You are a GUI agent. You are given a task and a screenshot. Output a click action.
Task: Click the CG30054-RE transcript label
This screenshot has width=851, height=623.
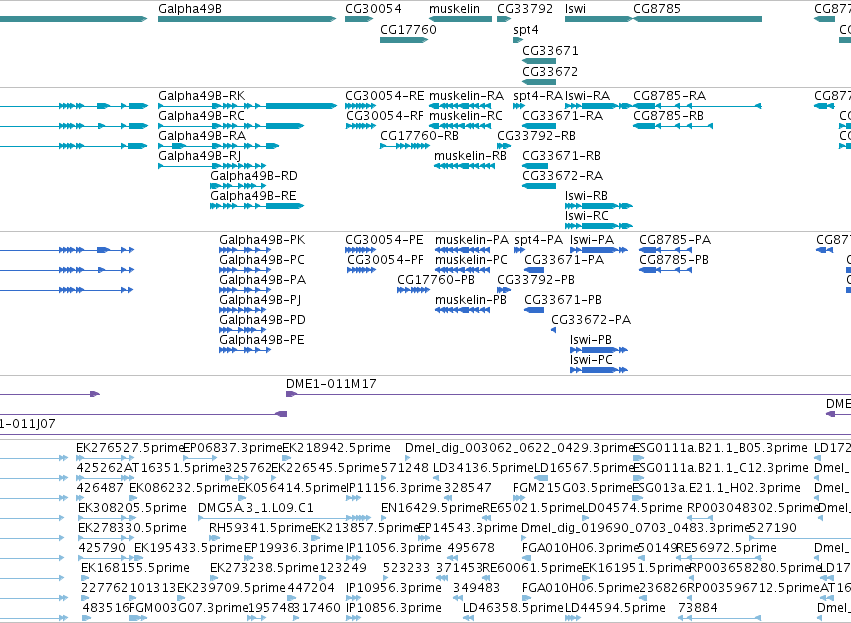click(x=385, y=96)
